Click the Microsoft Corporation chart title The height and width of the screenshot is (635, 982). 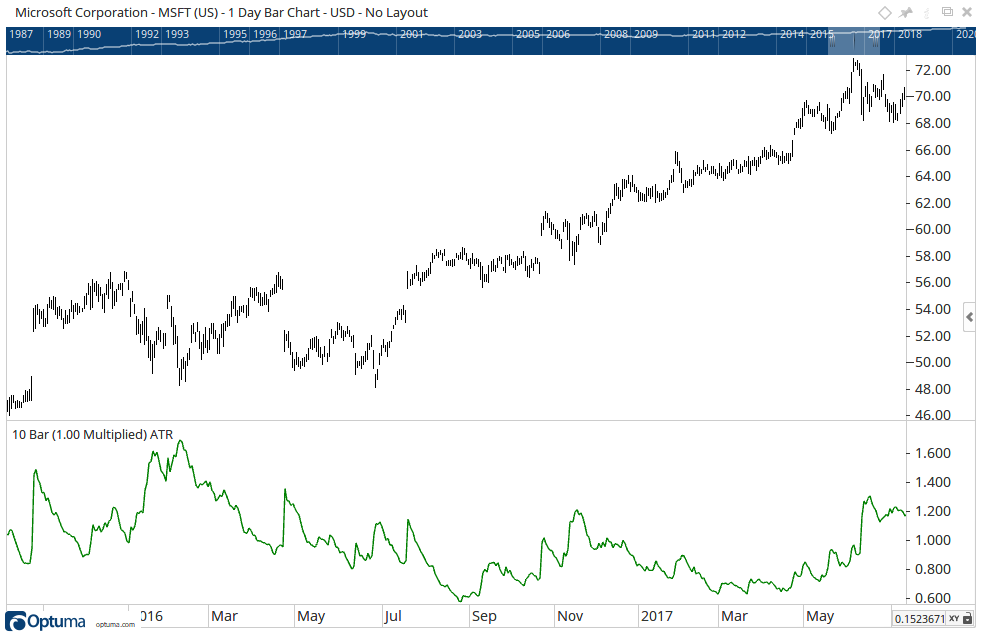pos(222,13)
